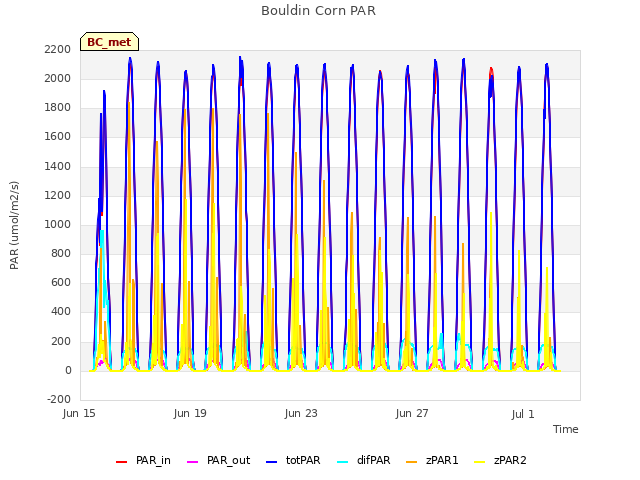
Task: Click the 1800 y-axis tick label
Action: pyautogui.click(x=58, y=108)
